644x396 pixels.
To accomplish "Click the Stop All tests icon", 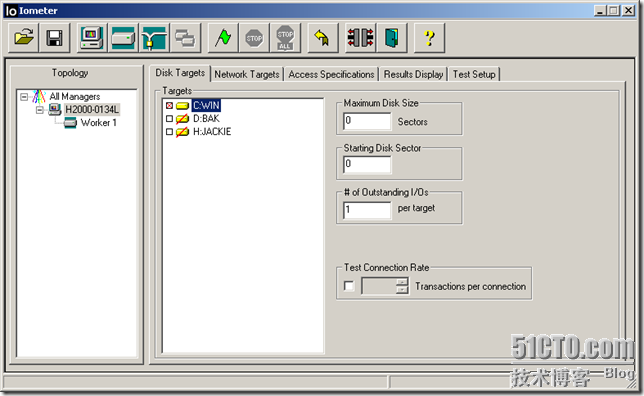I will [285, 38].
